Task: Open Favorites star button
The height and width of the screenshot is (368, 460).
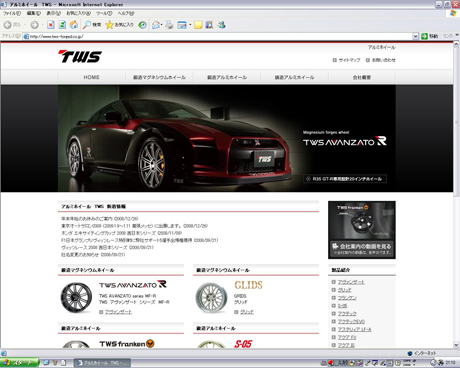Action: pyautogui.click(x=119, y=25)
